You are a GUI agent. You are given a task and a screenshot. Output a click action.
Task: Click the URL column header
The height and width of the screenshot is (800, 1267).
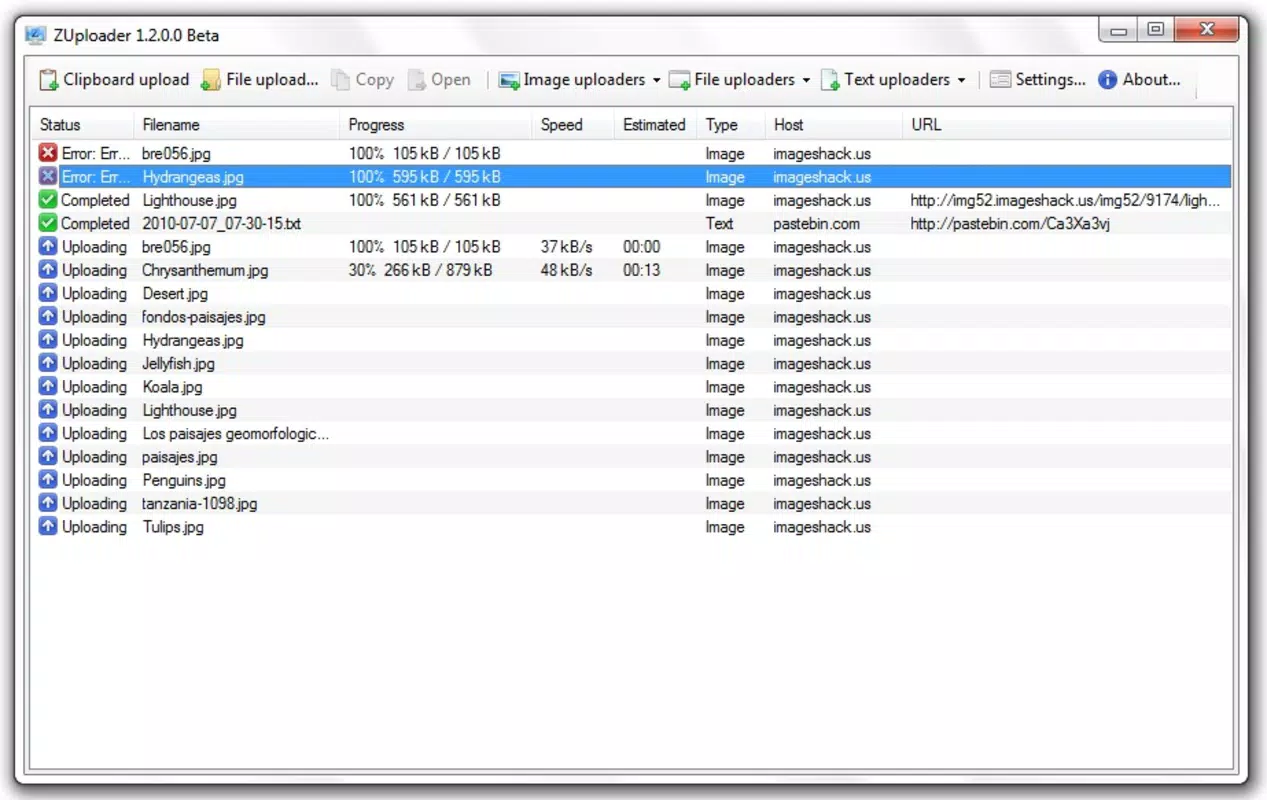pos(1067,125)
